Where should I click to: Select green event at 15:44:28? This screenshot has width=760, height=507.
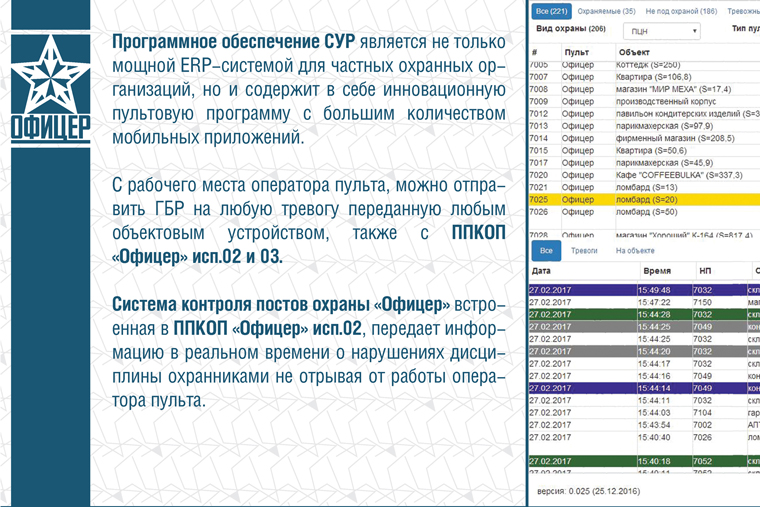[644, 314]
